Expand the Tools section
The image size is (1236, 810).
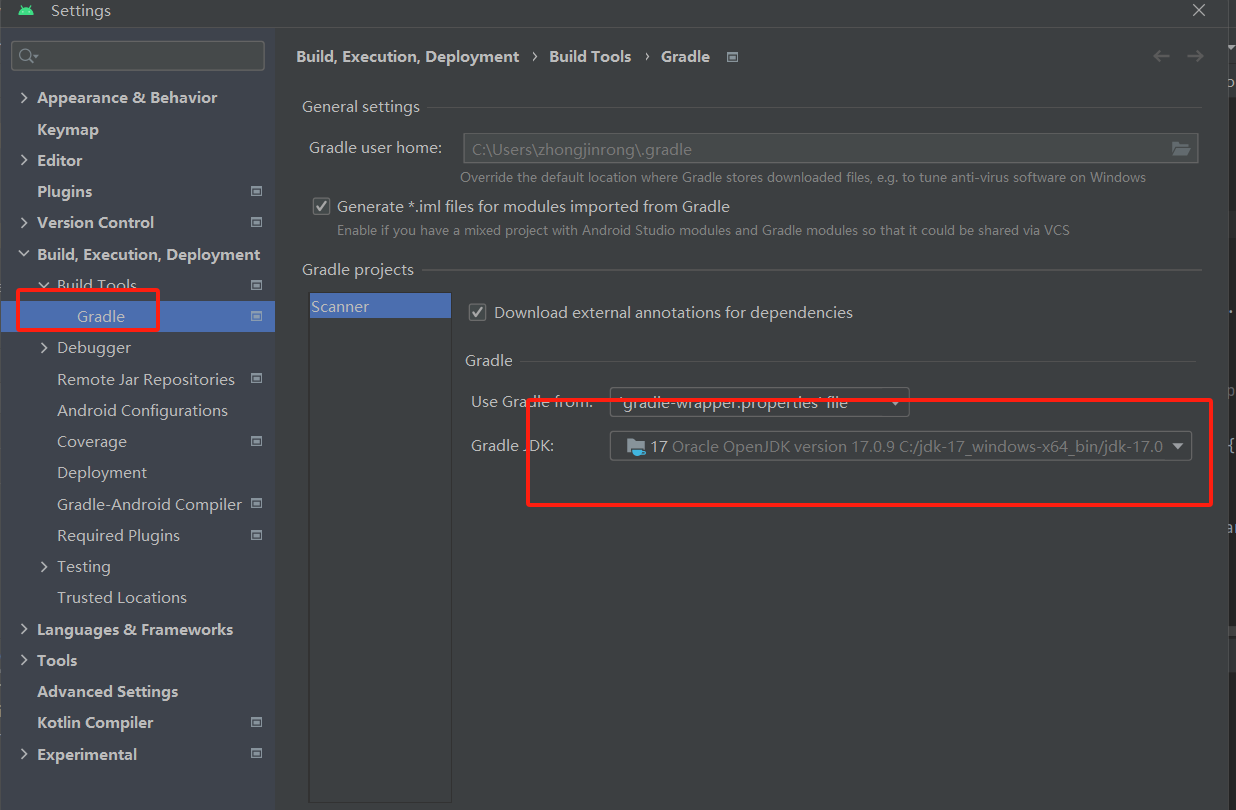pos(24,660)
